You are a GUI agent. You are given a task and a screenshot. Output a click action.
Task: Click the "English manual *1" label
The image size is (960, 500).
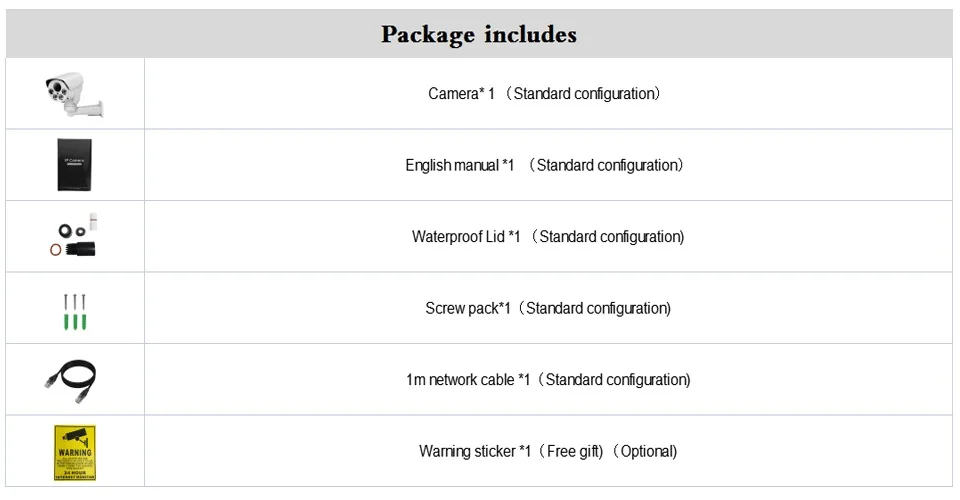click(x=459, y=165)
